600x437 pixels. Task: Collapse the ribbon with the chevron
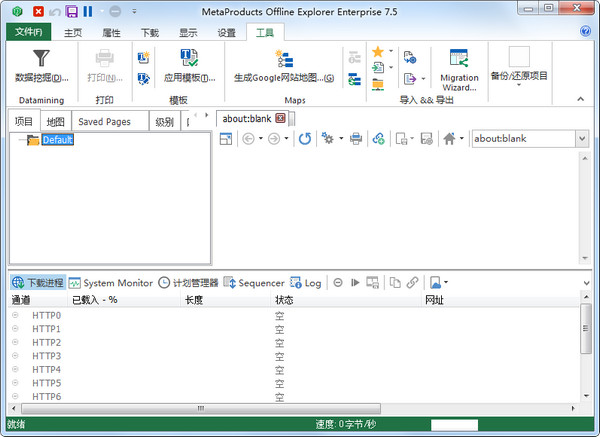pos(580,99)
